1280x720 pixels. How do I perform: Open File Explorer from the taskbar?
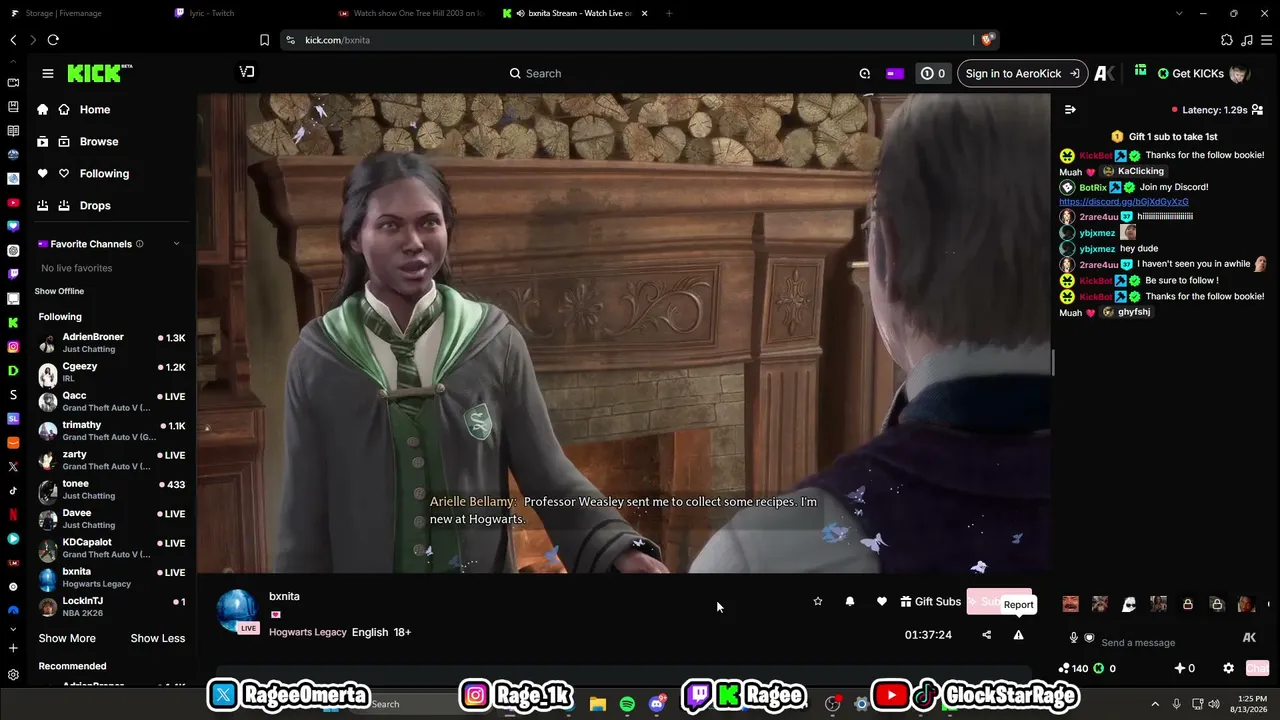(598, 704)
